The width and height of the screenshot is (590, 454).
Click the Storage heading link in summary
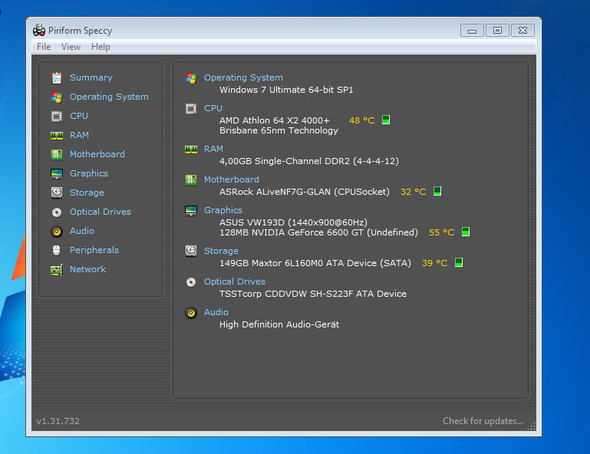(x=221, y=251)
